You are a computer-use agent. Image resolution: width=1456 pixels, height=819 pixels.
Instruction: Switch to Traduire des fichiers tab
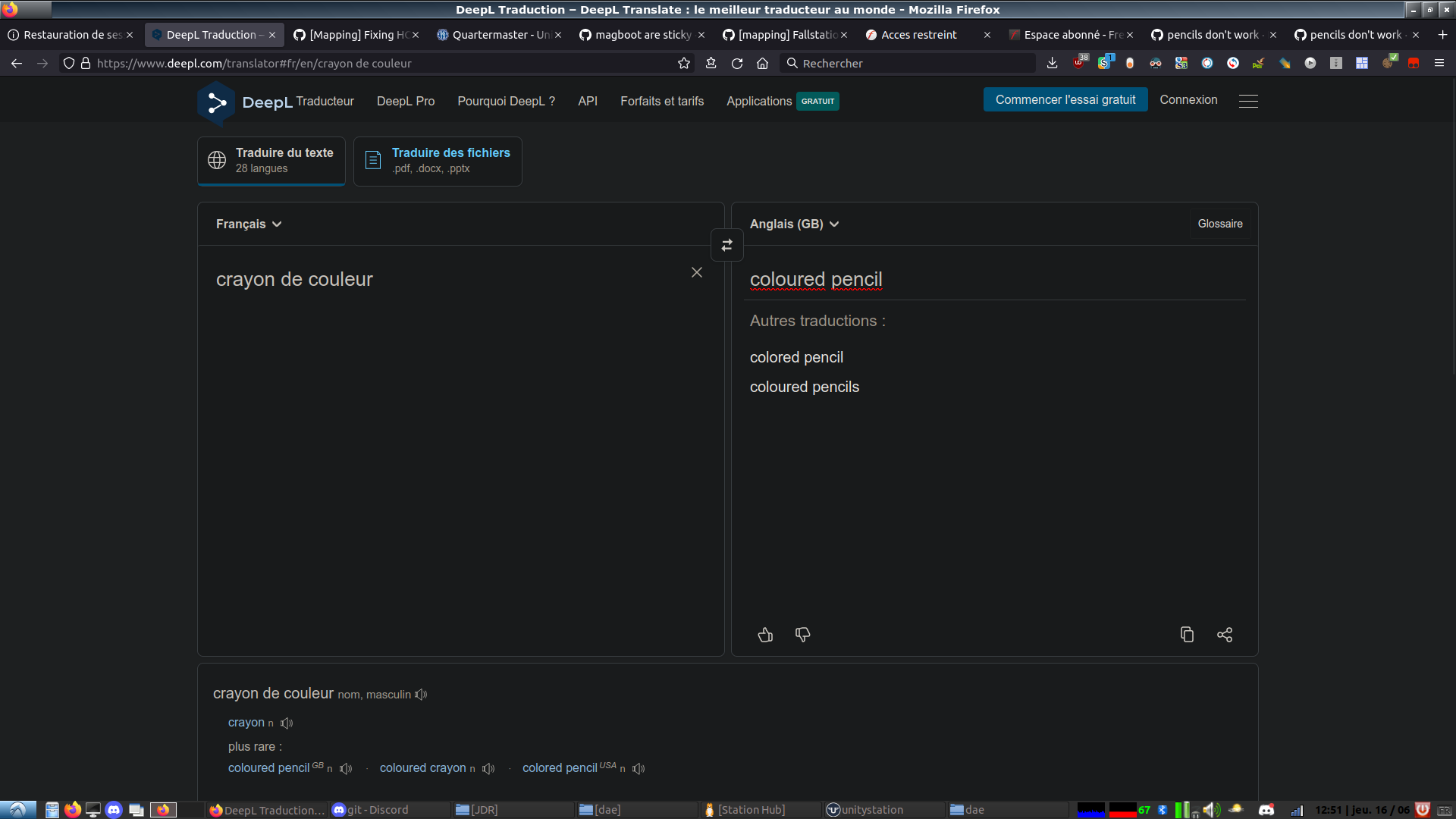[438, 161]
